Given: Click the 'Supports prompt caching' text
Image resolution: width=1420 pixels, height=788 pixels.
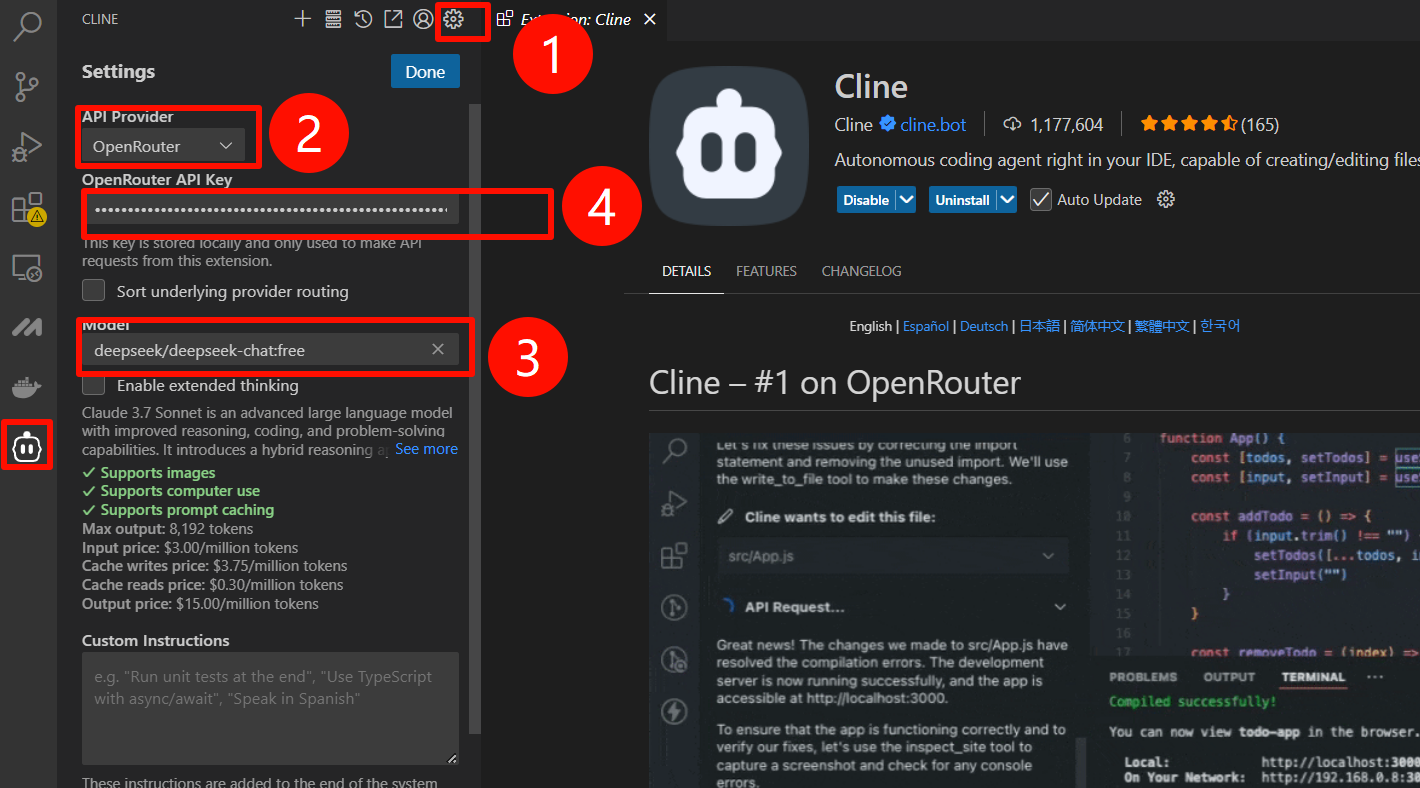Looking at the screenshot, I should pyautogui.click(x=187, y=510).
